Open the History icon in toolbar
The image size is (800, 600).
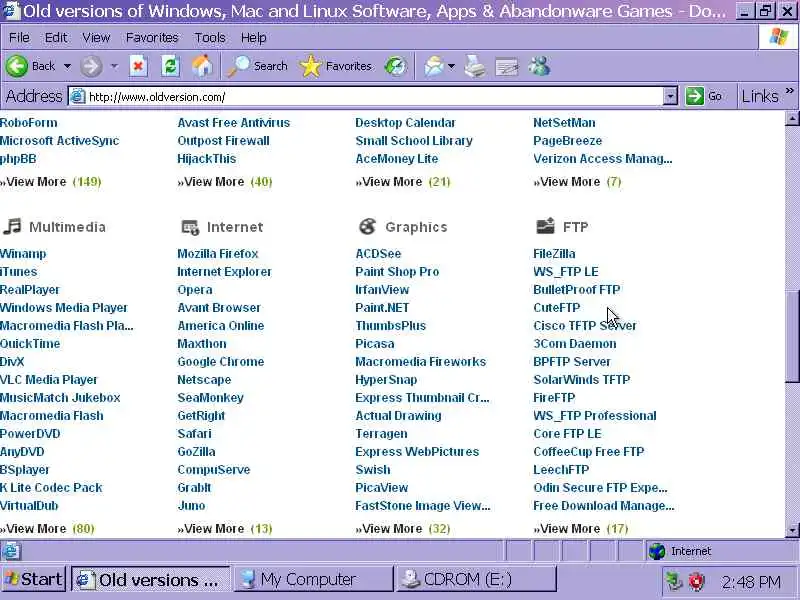tap(396, 66)
